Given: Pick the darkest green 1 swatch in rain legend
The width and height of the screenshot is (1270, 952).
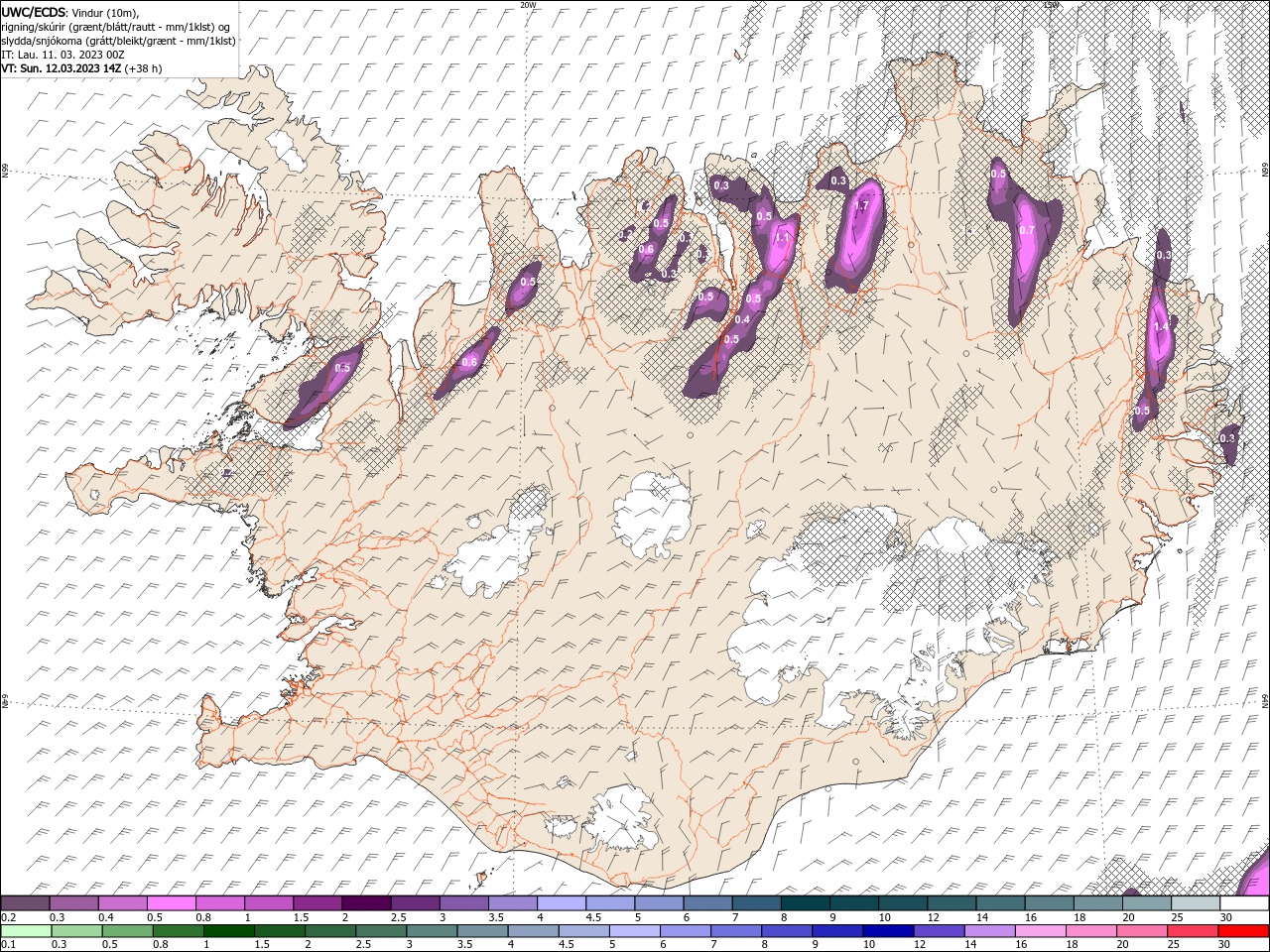Looking at the screenshot, I should point(228,931).
